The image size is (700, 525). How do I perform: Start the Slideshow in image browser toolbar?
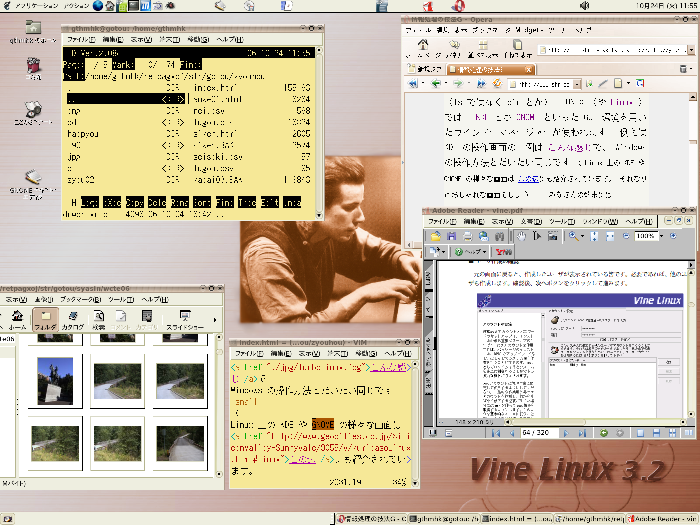pos(185,320)
